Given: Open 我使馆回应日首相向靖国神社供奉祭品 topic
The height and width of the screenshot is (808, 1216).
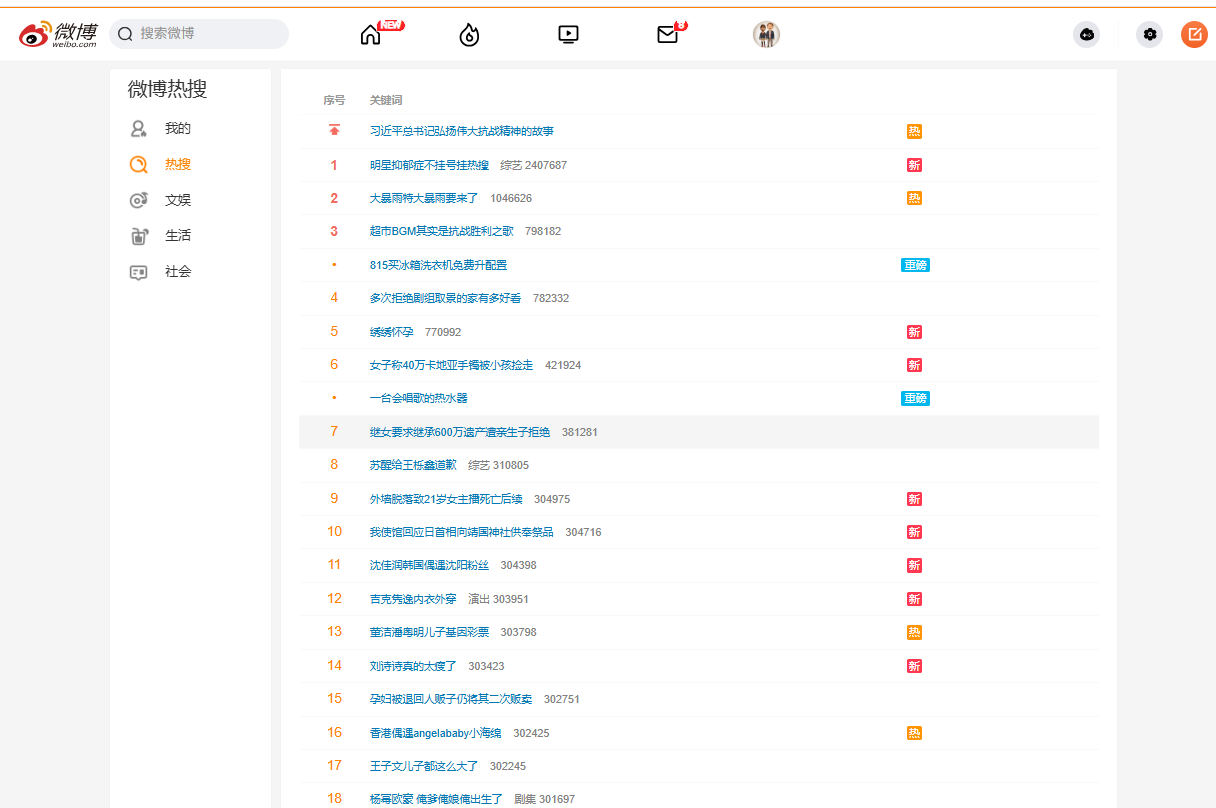Looking at the screenshot, I should point(461,532).
